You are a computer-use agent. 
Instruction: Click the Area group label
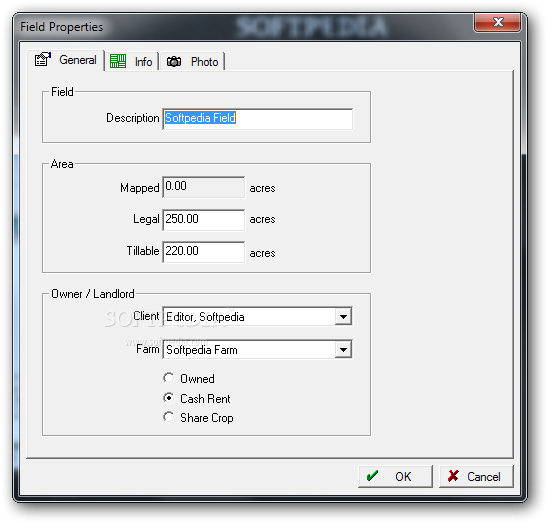[x=62, y=164]
